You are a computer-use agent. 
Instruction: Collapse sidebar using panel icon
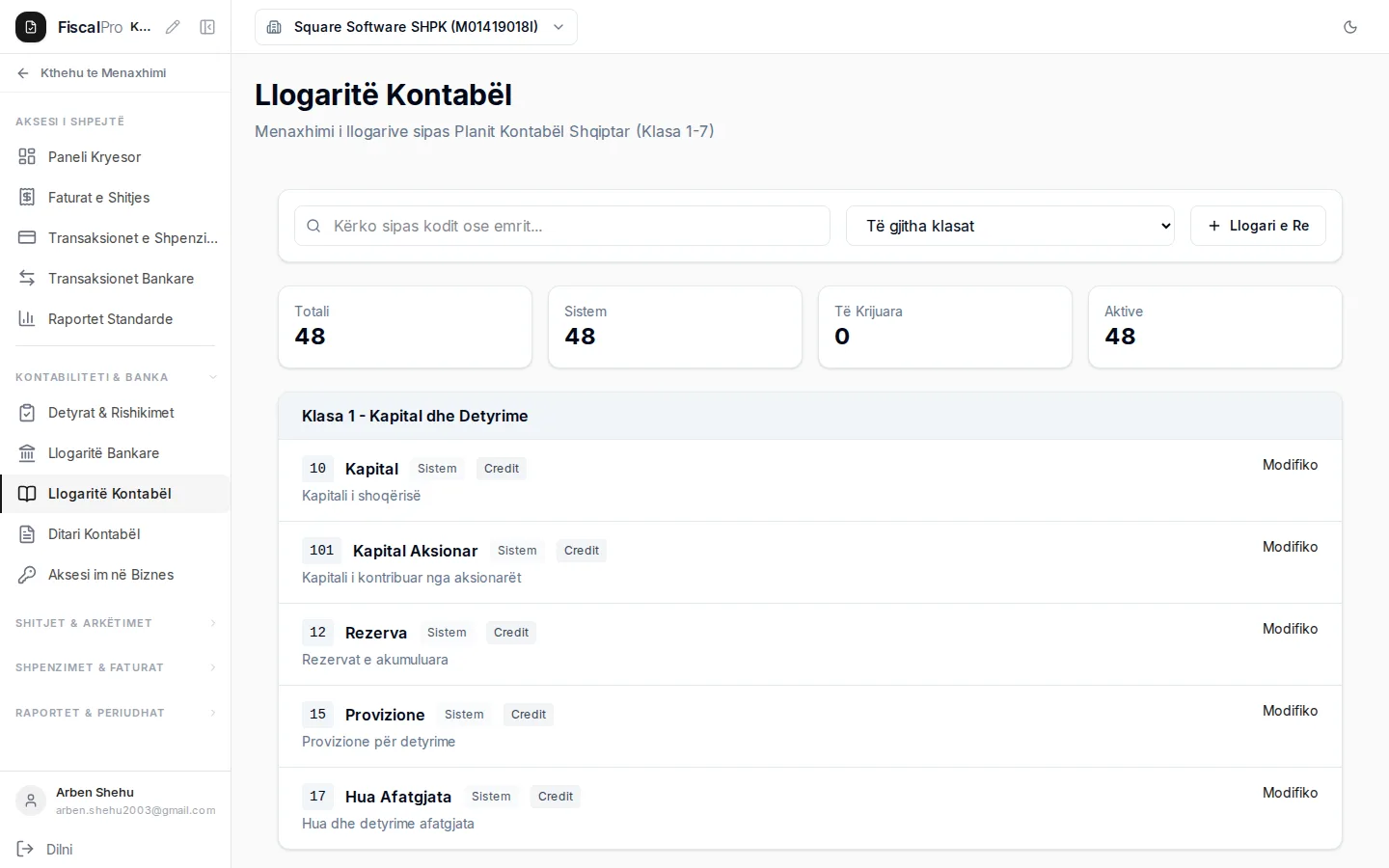click(207, 27)
